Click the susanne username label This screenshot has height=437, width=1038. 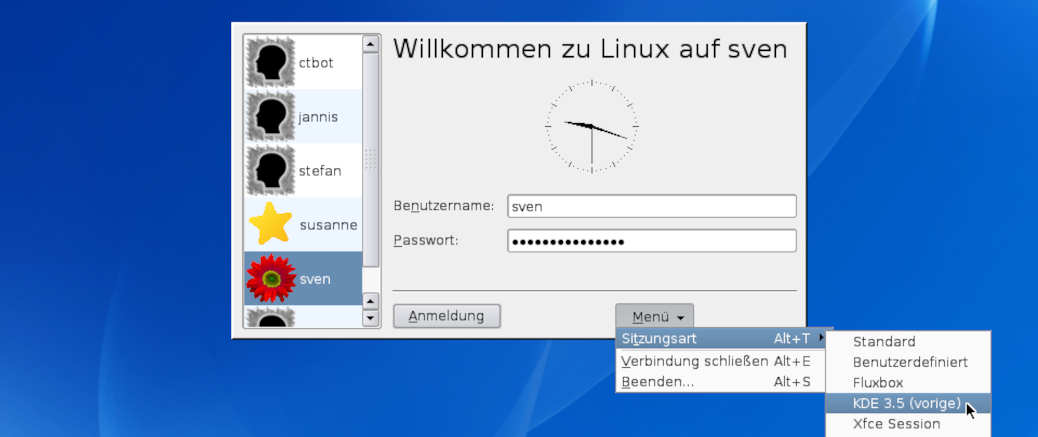[328, 225]
